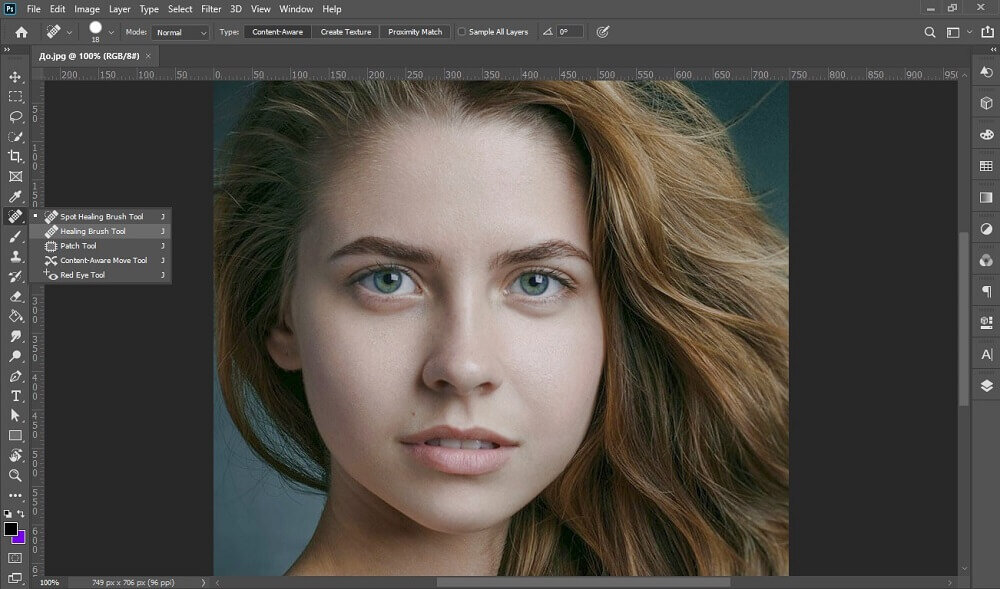Select the Lasso tool
This screenshot has height=589, width=1000.
[15, 117]
